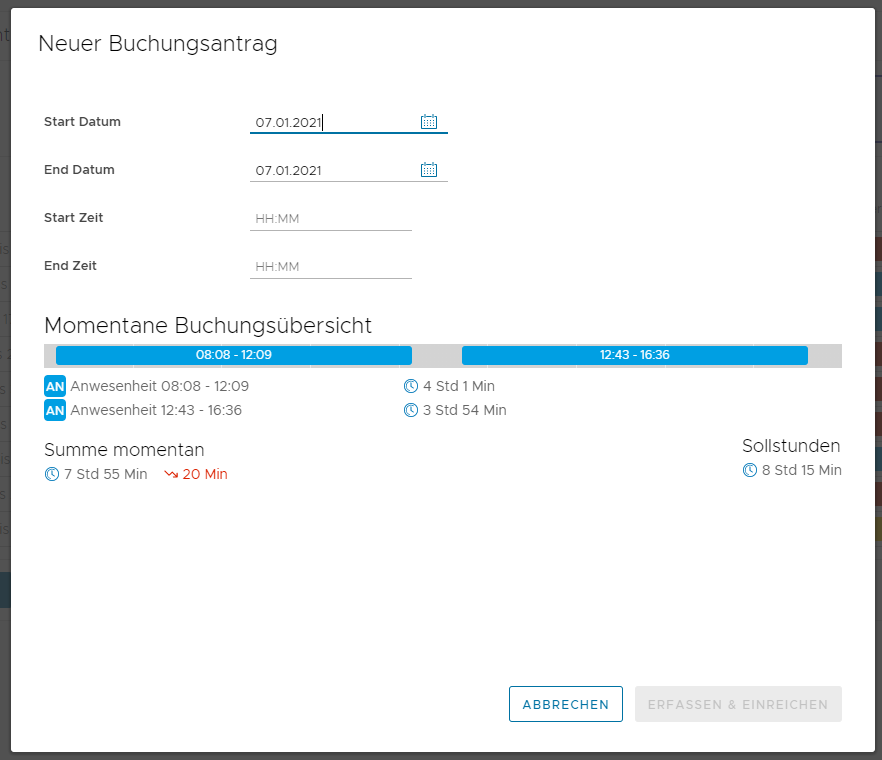Focus the End Datum date field
Screen dimensions: 882x760
[x=330, y=171]
